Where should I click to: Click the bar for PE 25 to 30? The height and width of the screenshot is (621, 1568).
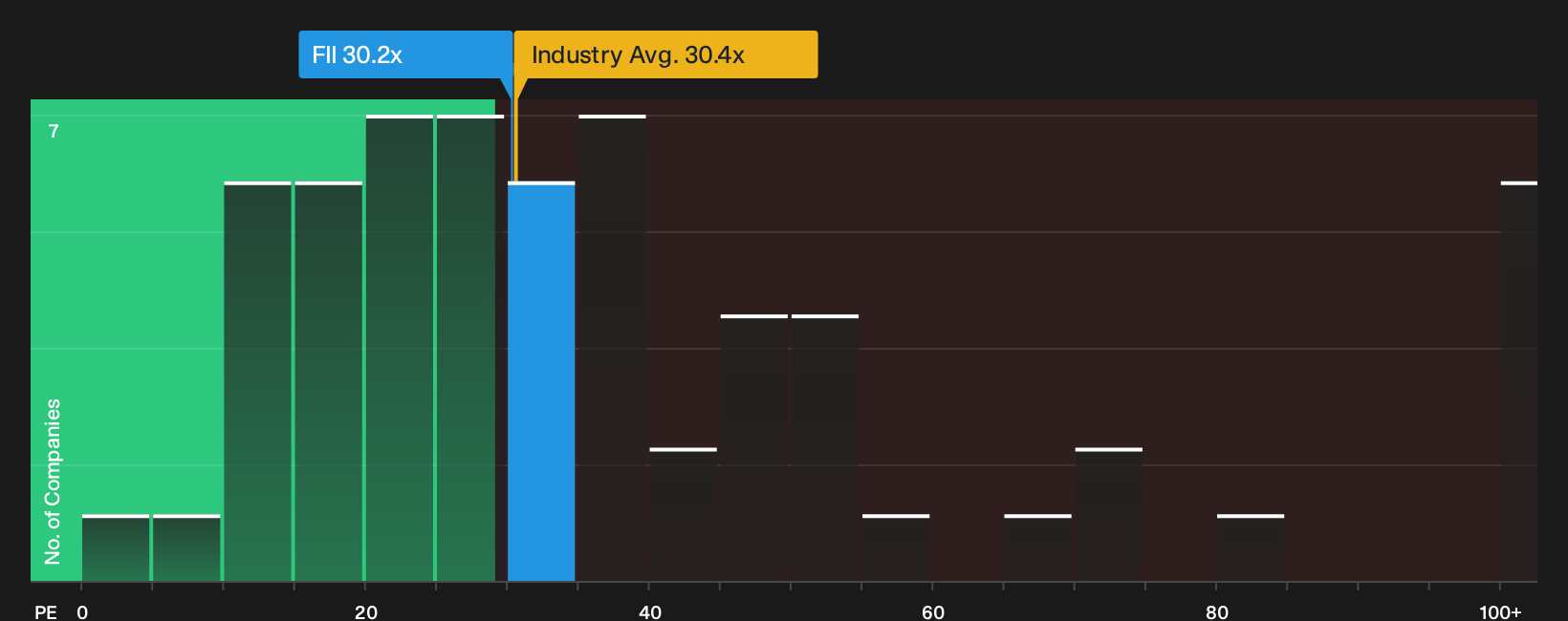[x=470, y=348]
